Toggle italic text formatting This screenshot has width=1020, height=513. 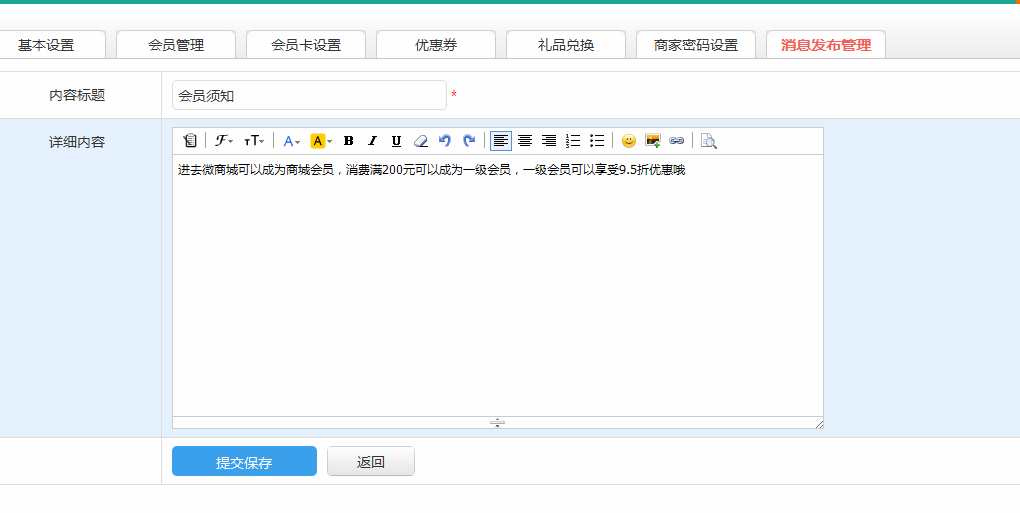372,141
